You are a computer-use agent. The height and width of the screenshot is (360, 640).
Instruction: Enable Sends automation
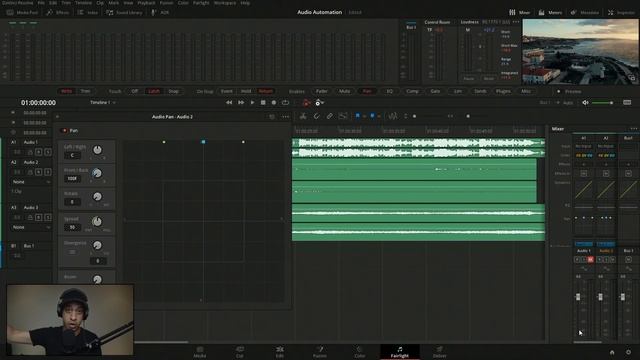pos(480,91)
